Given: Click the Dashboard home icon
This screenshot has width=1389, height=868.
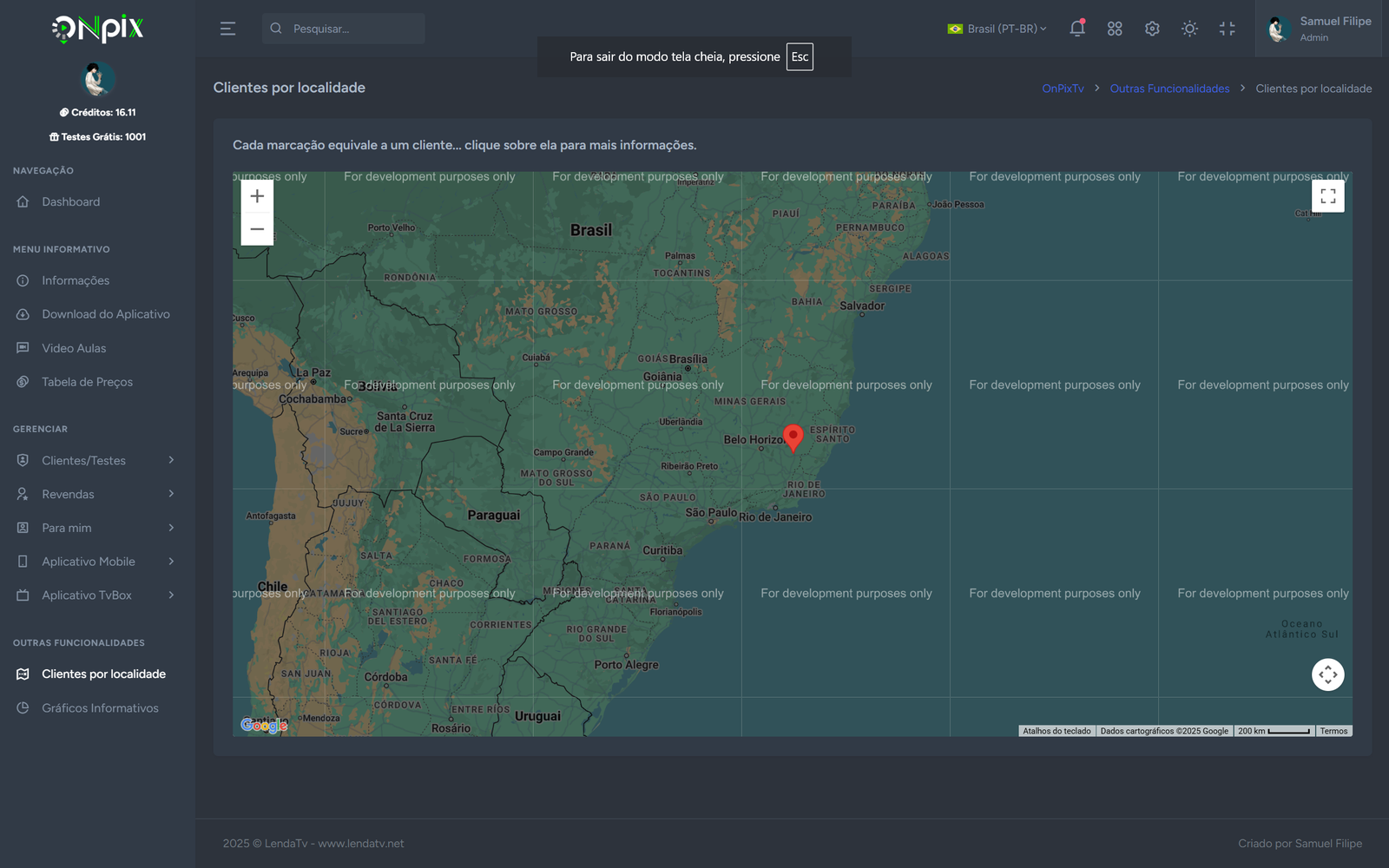Looking at the screenshot, I should (x=23, y=201).
